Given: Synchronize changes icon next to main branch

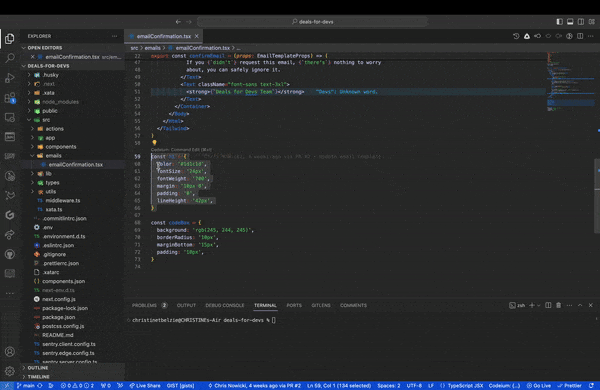Looking at the screenshot, I should [39, 385].
